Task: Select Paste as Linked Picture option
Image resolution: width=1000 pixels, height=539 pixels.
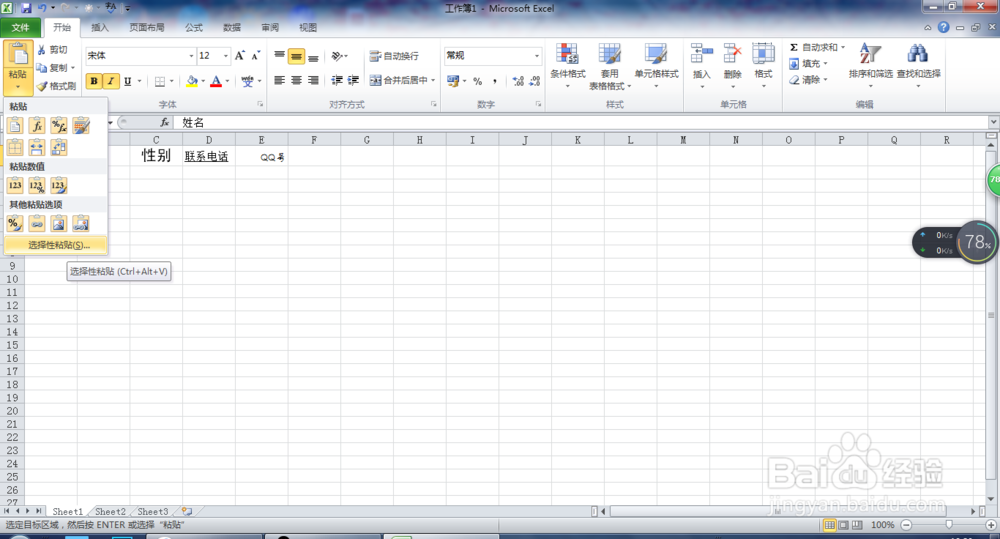Action: pyautogui.click(x=81, y=223)
